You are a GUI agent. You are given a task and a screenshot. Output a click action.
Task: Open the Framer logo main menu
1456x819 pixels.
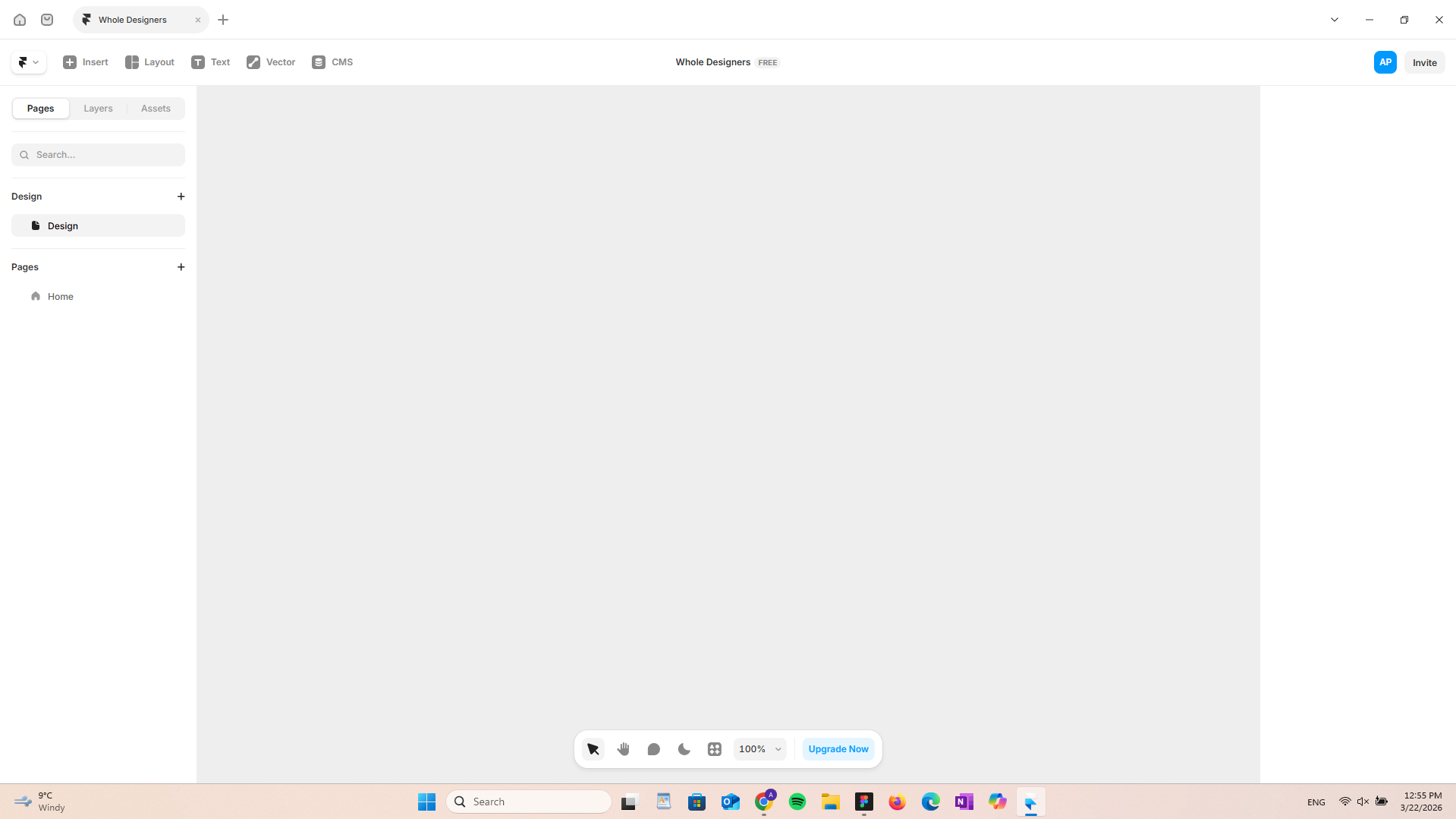pos(28,62)
